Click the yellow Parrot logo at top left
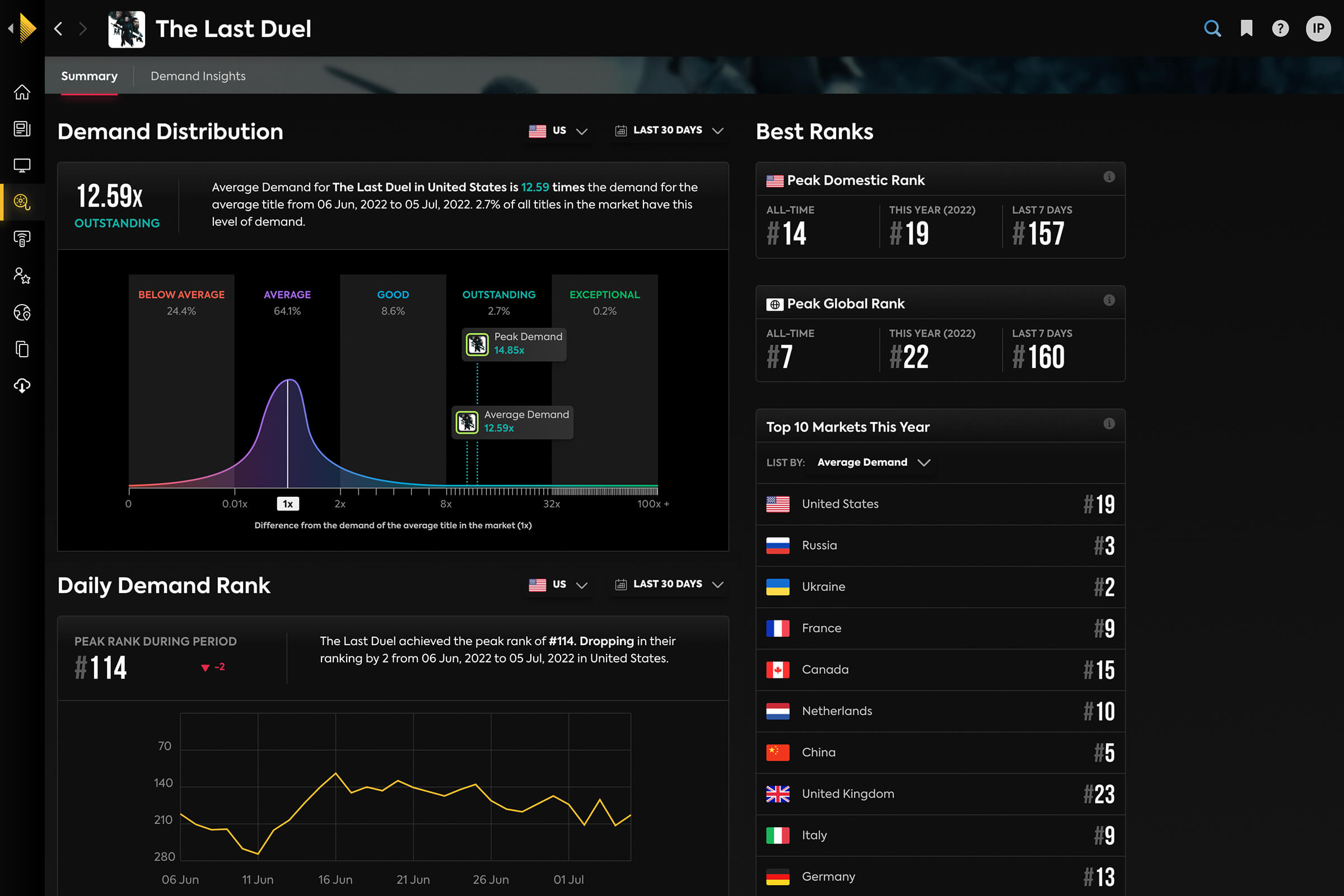This screenshot has height=896, width=1344. (27, 28)
